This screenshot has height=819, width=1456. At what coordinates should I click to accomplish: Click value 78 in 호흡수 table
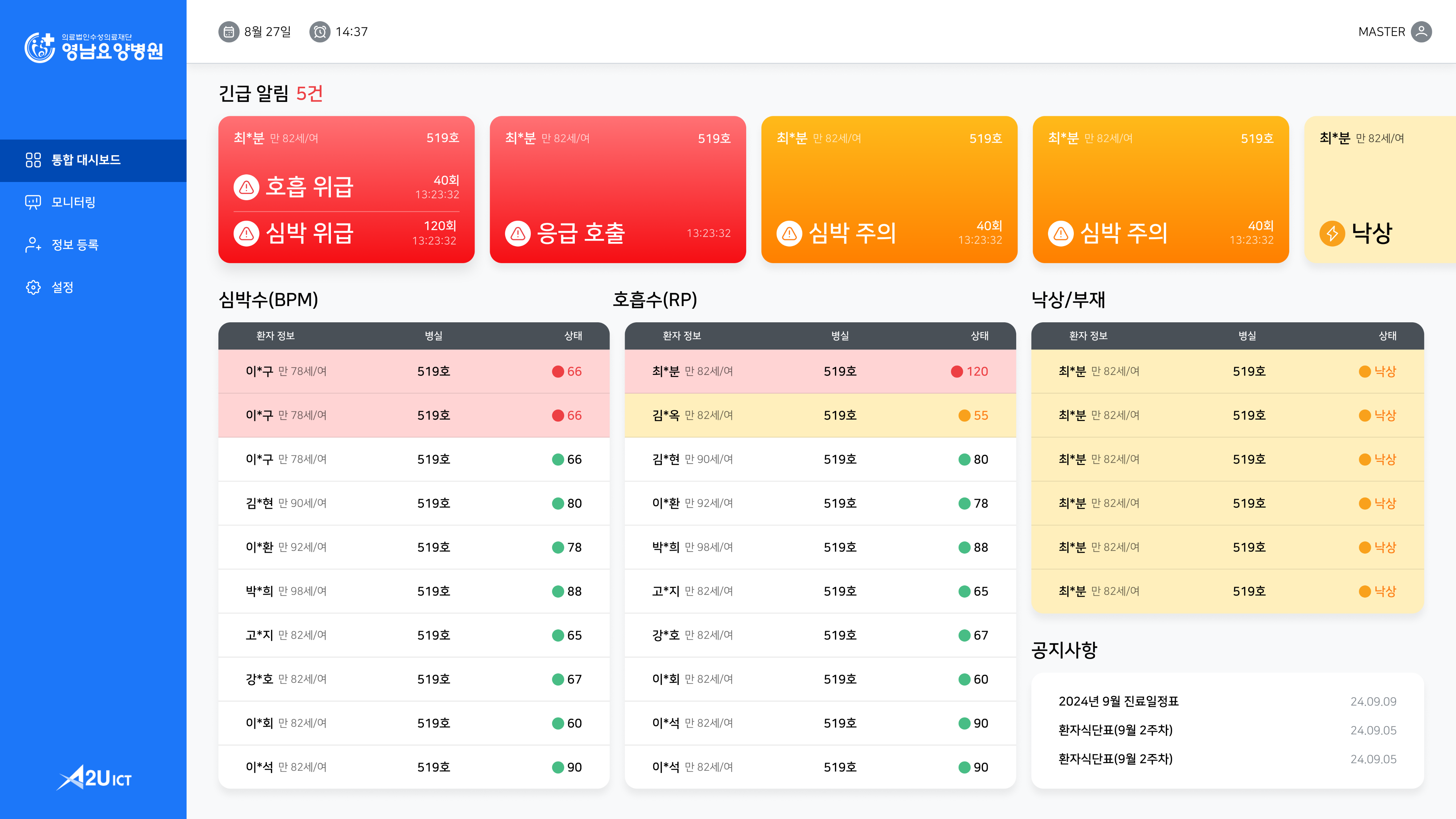981,503
